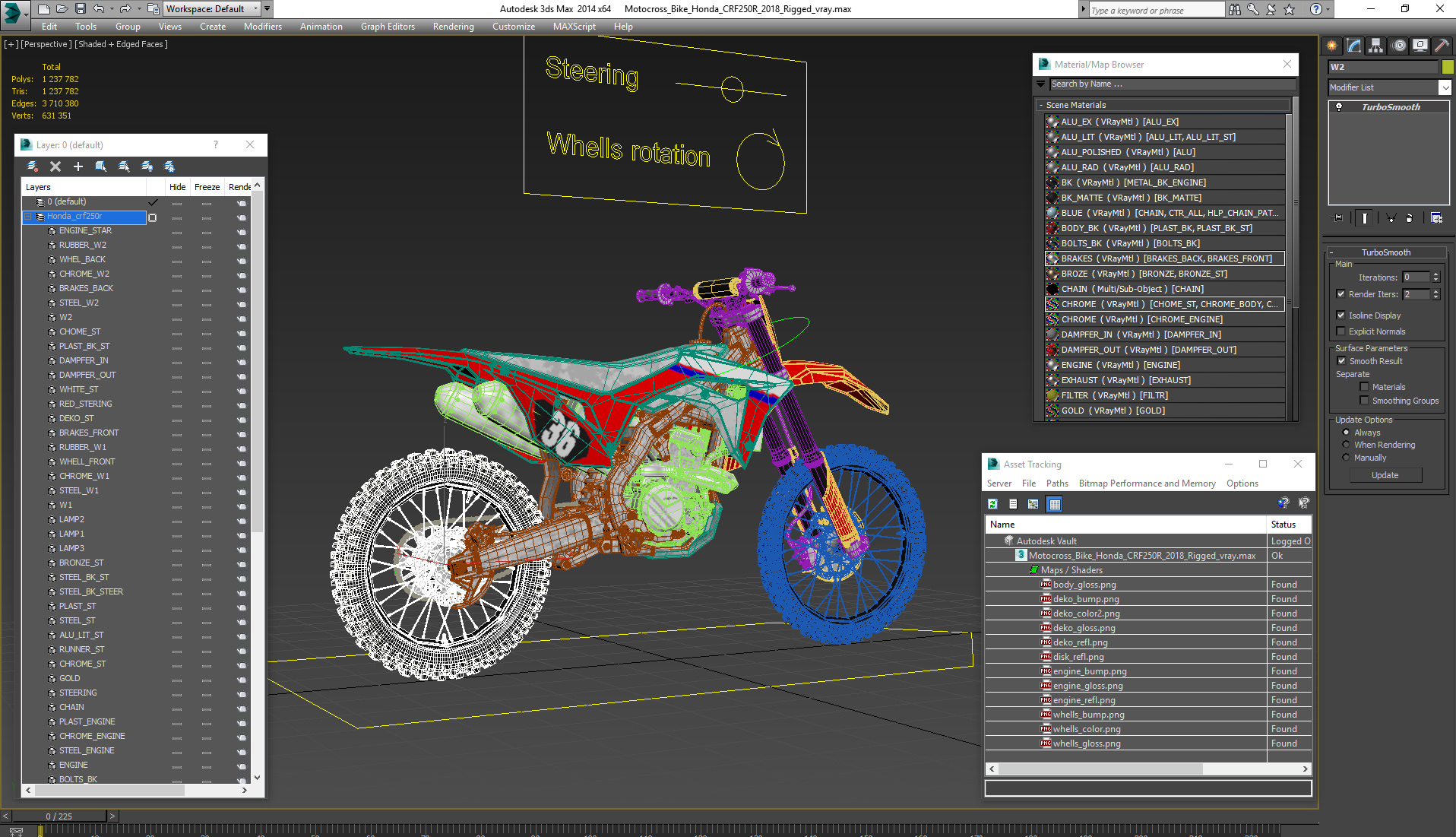This screenshot has height=837, width=1456.
Task: Click the Status column header in Asset Tracking
Action: 1289,525
